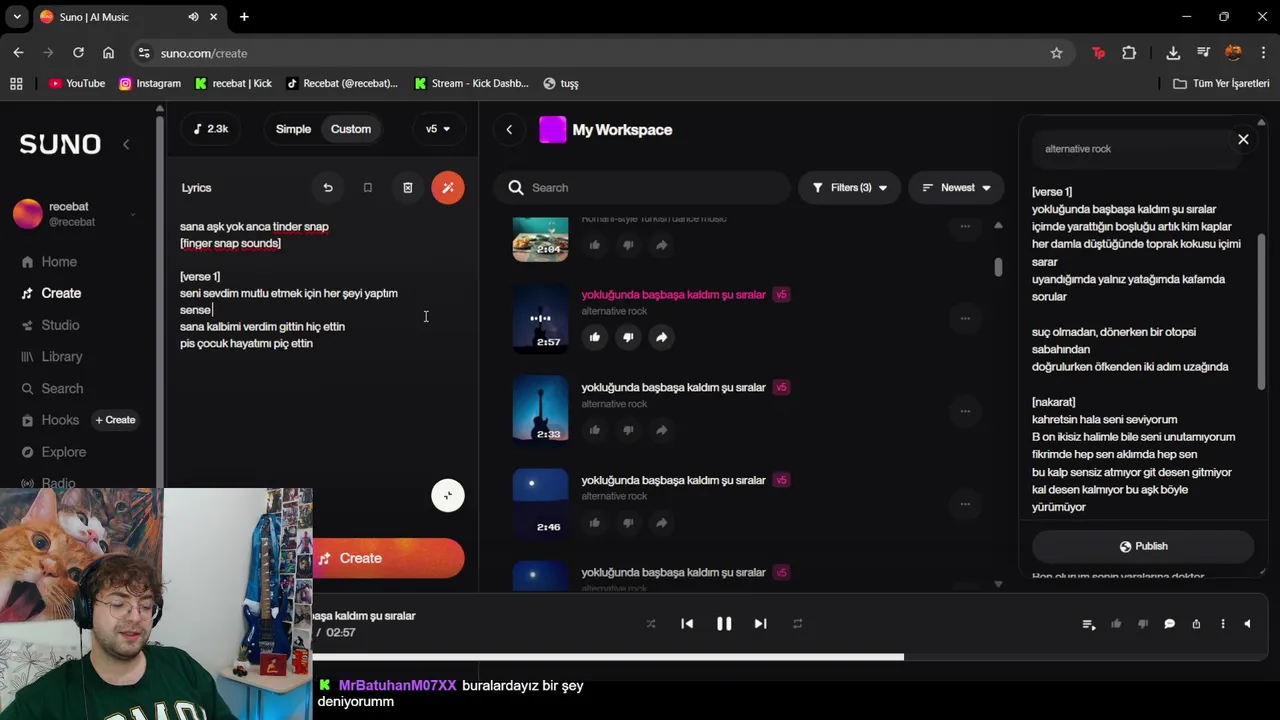Collapse the Suno sidebar with the arrow
Screen dimensions: 1280x720
pyautogui.click(x=126, y=145)
